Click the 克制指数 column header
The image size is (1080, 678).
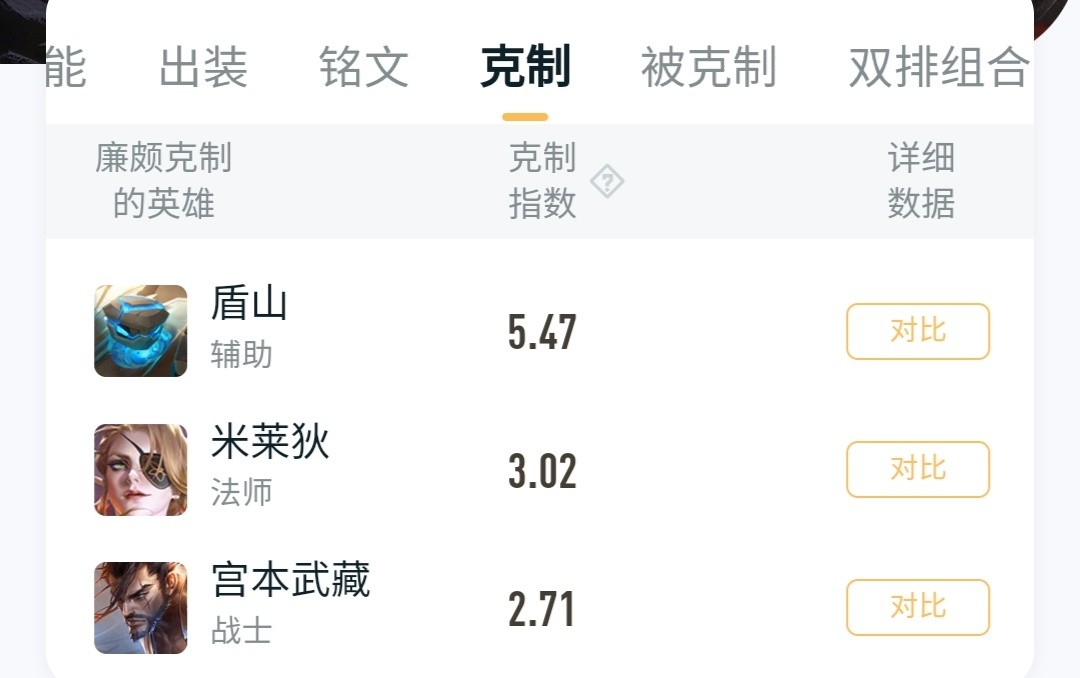pos(542,181)
